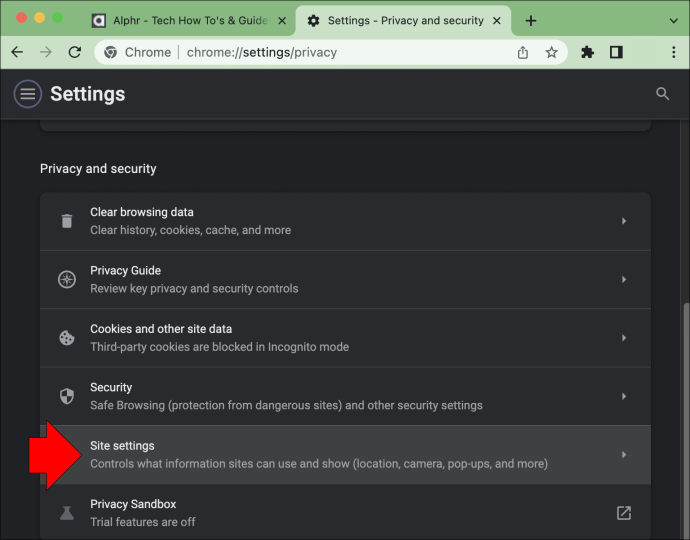Open the Security settings row
This screenshot has height=540, width=690.
click(x=345, y=396)
